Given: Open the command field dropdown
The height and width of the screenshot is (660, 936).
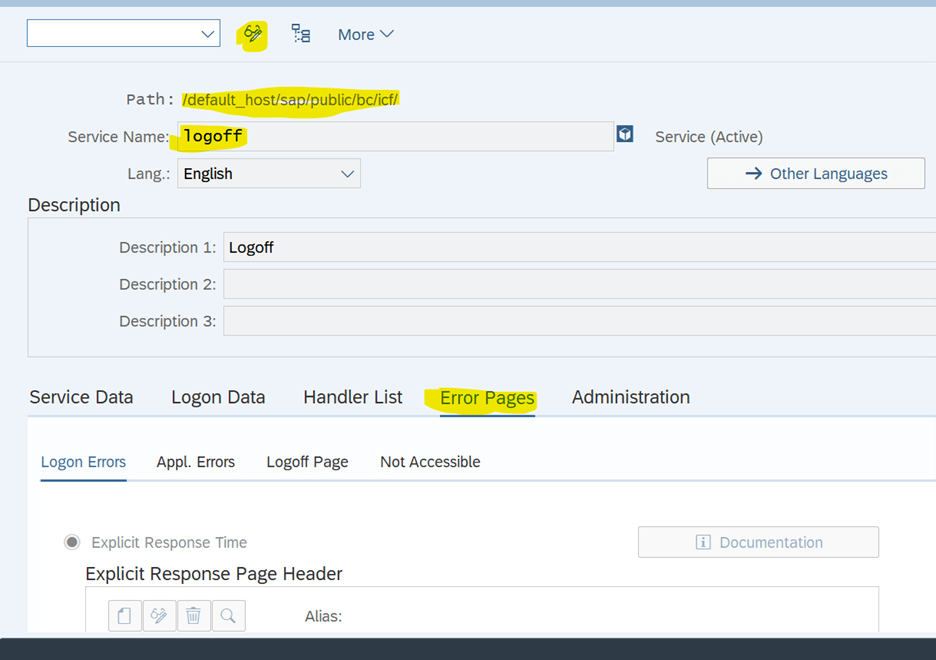Looking at the screenshot, I should point(207,33).
